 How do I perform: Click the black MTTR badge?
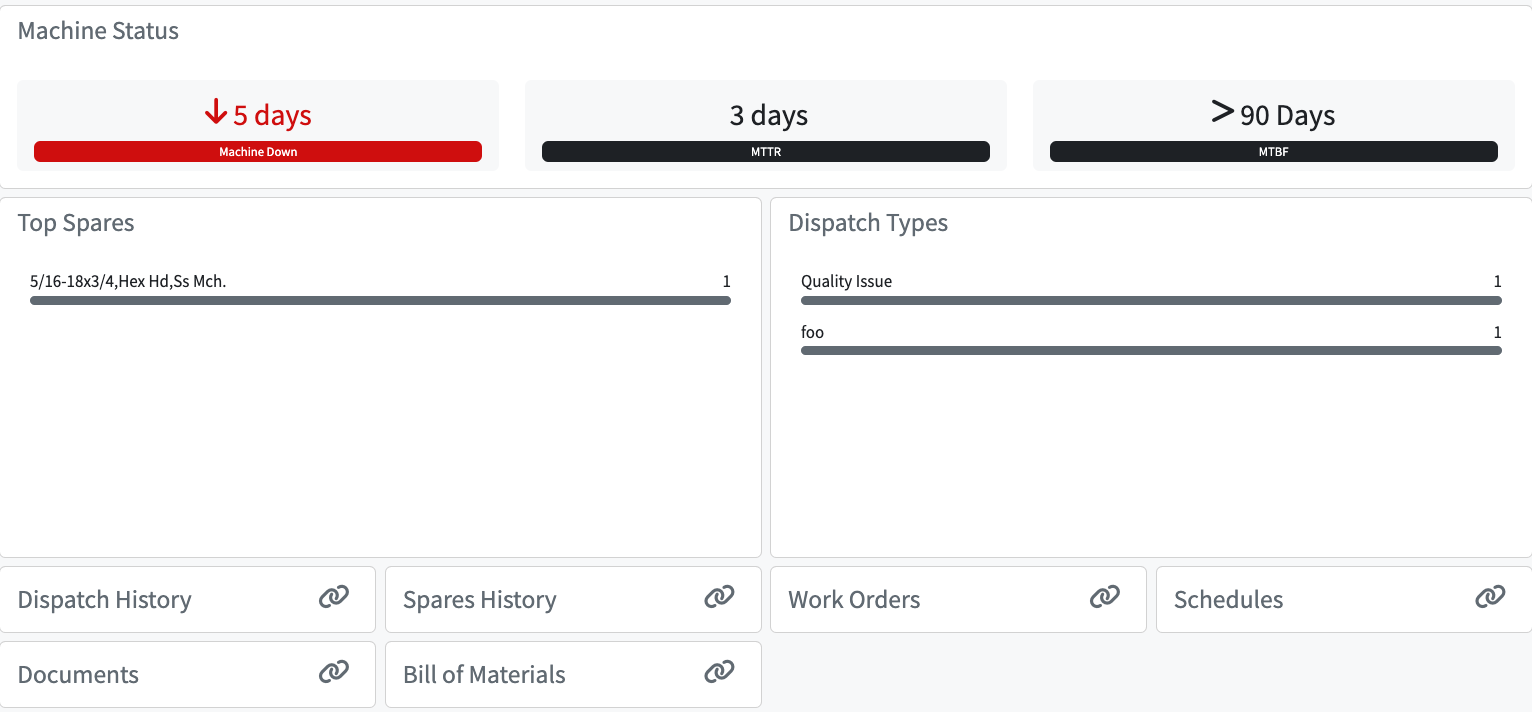click(x=766, y=152)
